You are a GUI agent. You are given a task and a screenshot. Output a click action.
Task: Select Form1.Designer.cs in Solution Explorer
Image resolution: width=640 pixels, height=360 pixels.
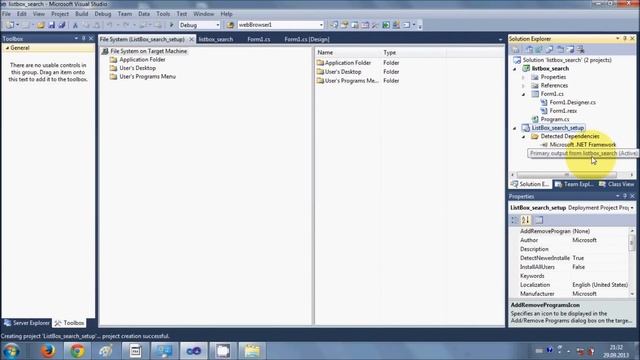pos(573,102)
